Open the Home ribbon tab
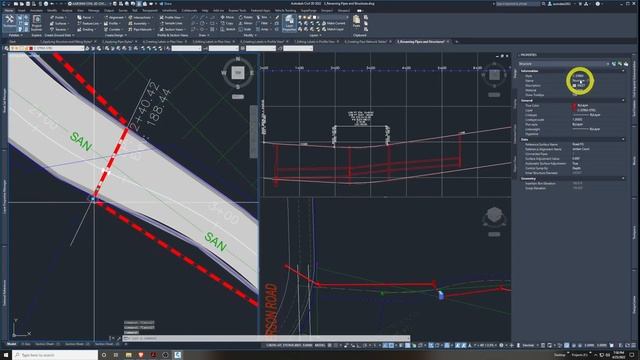Image resolution: width=640 pixels, height=360 pixels. pos(8,11)
